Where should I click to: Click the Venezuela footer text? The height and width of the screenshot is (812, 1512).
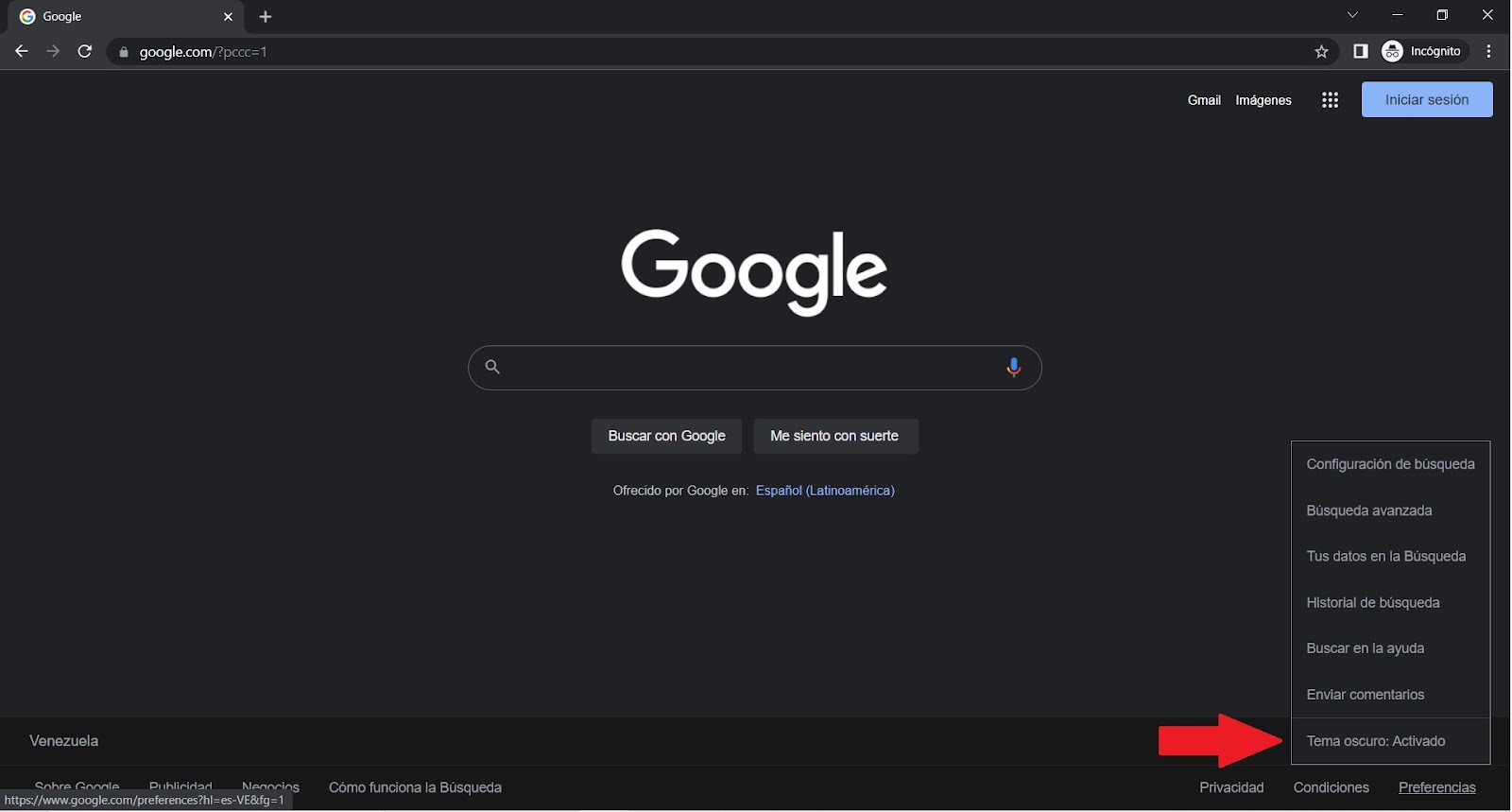[x=63, y=741]
